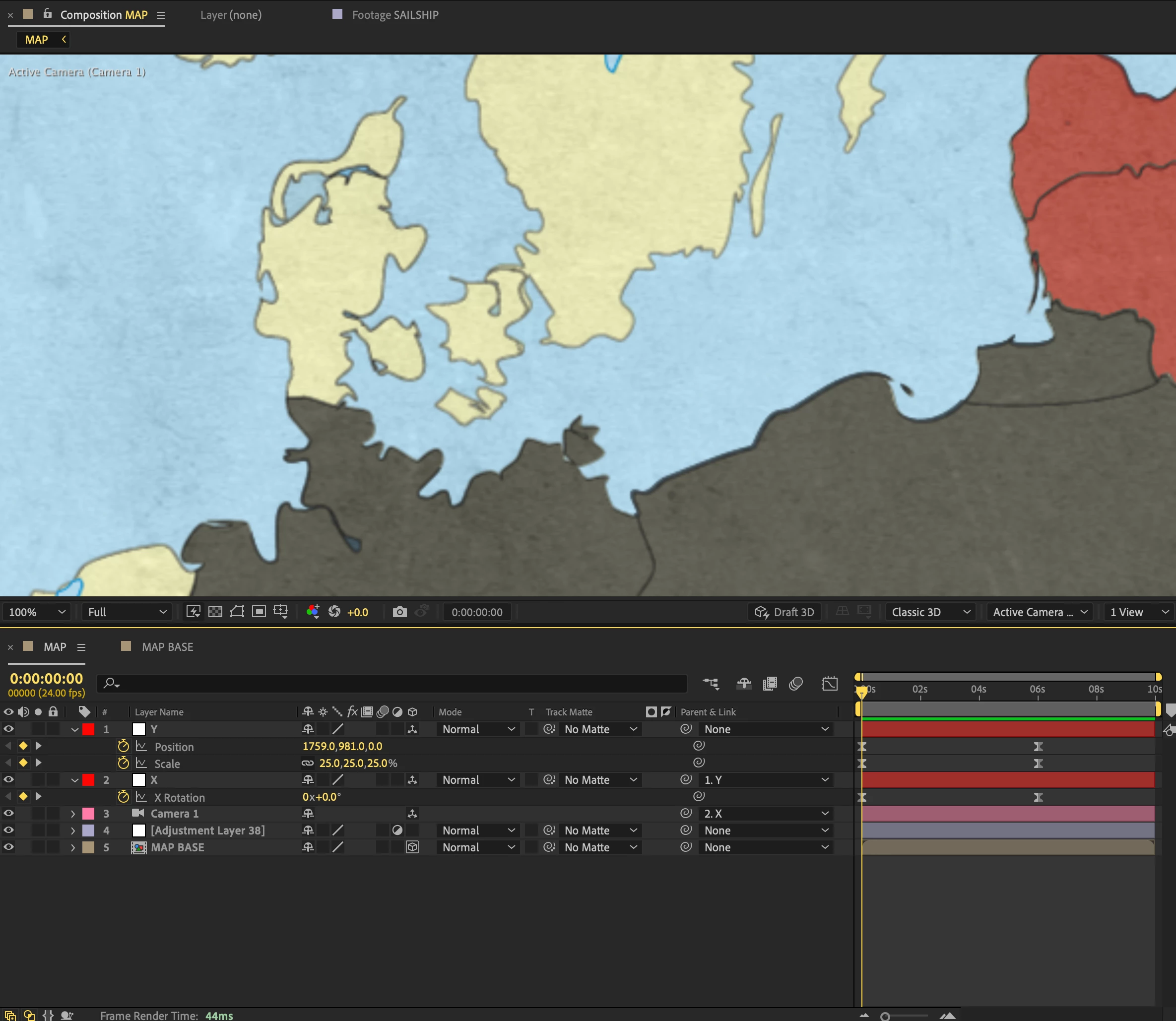Open the composition mini-flowchart icon
Screen dimensions: 1176x1021
click(x=711, y=683)
